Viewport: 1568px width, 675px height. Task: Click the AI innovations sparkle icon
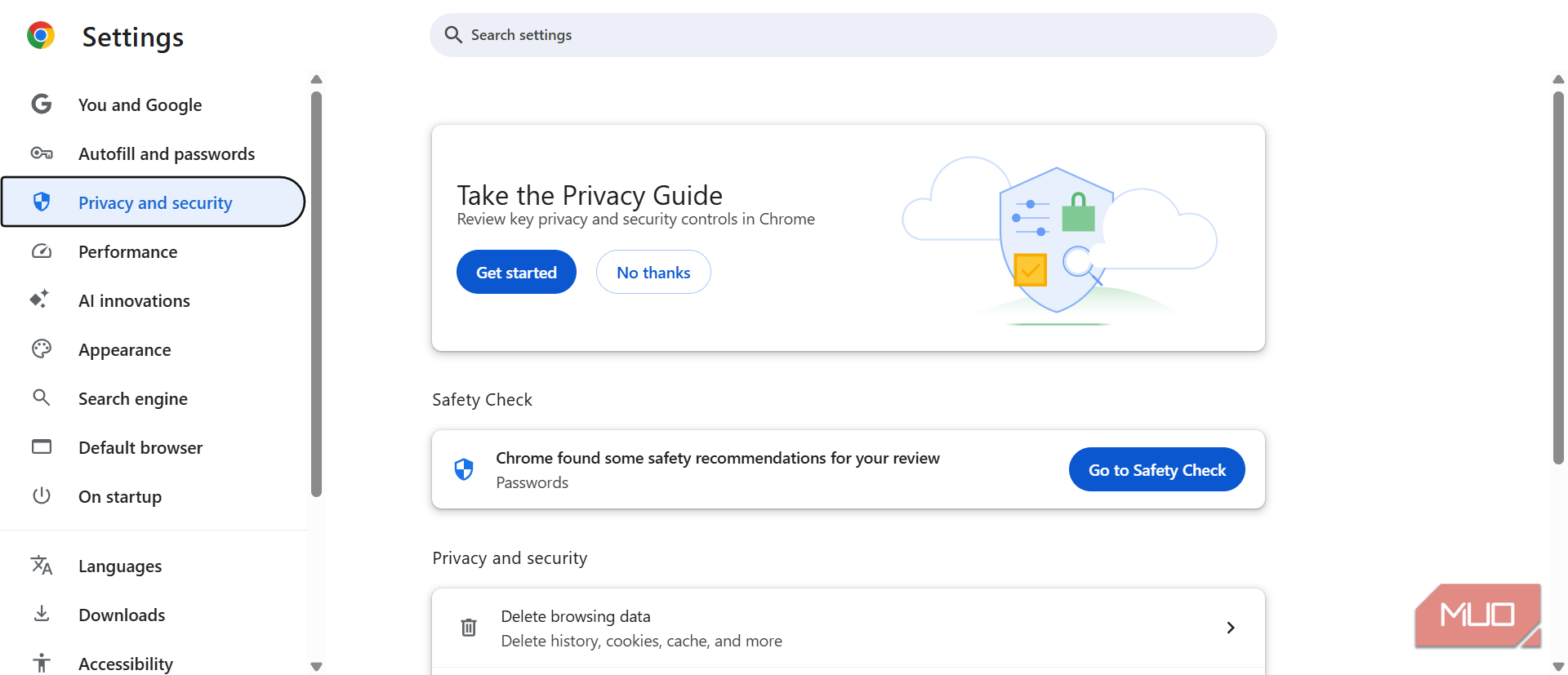point(40,300)
